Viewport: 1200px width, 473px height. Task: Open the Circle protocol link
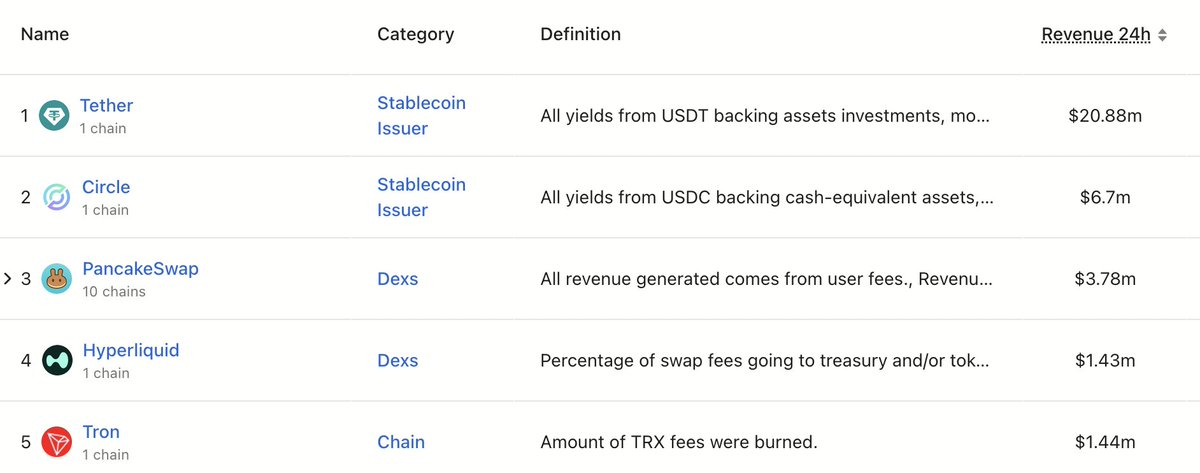(106, 187)
